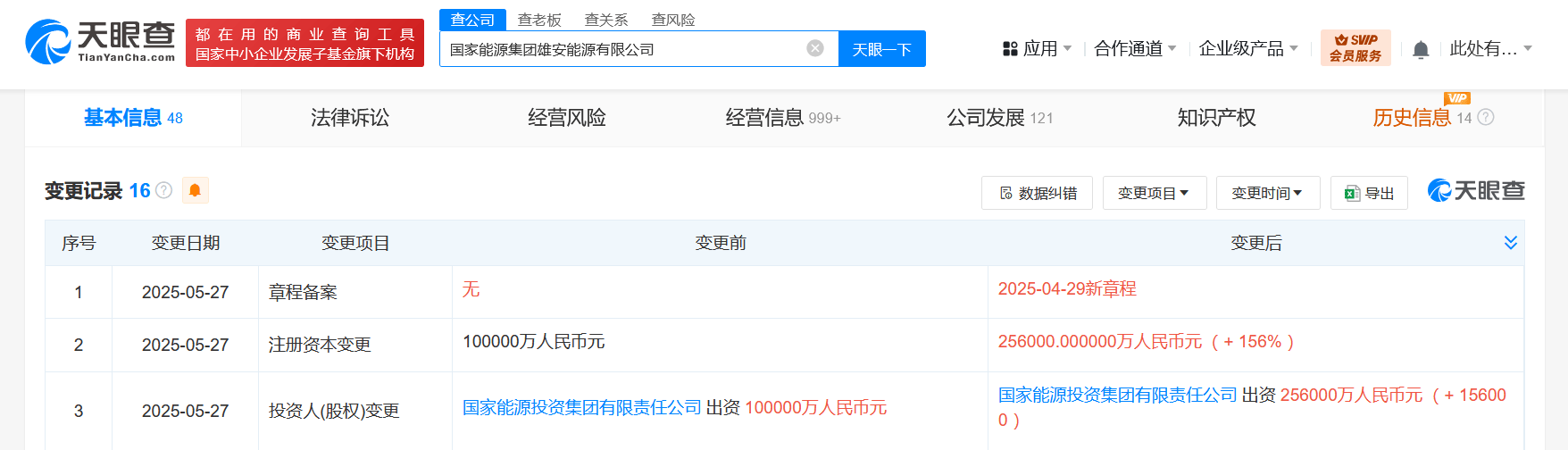
Task: Open the user account dropdown 此处有…
Action: point(1490,48)
